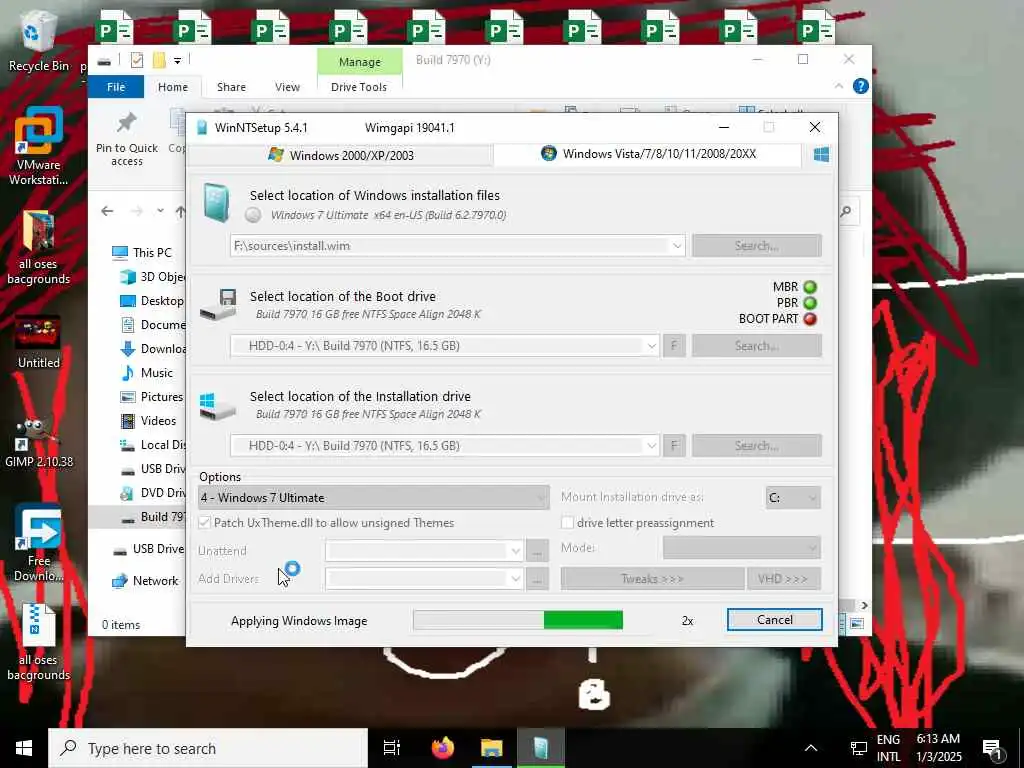Open the Installation drive selection dropdown
This screenshot has height=768, width=1024.
click(x=651, y=445)
